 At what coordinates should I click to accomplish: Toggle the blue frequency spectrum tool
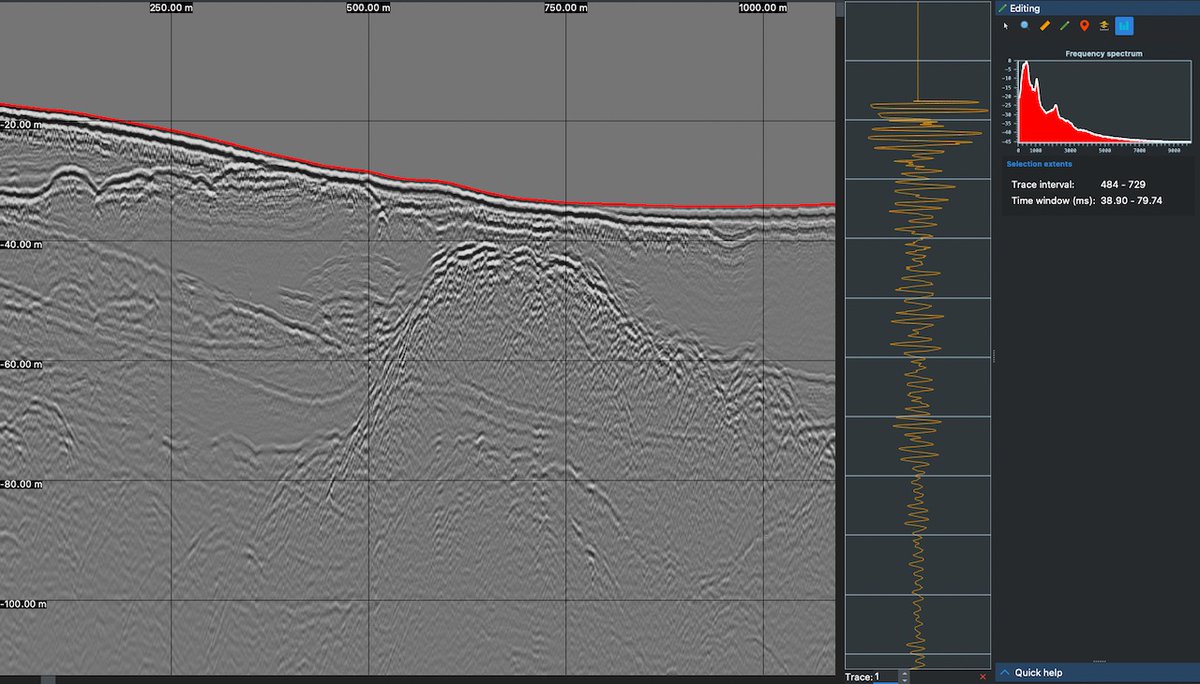pos(1124,25)
